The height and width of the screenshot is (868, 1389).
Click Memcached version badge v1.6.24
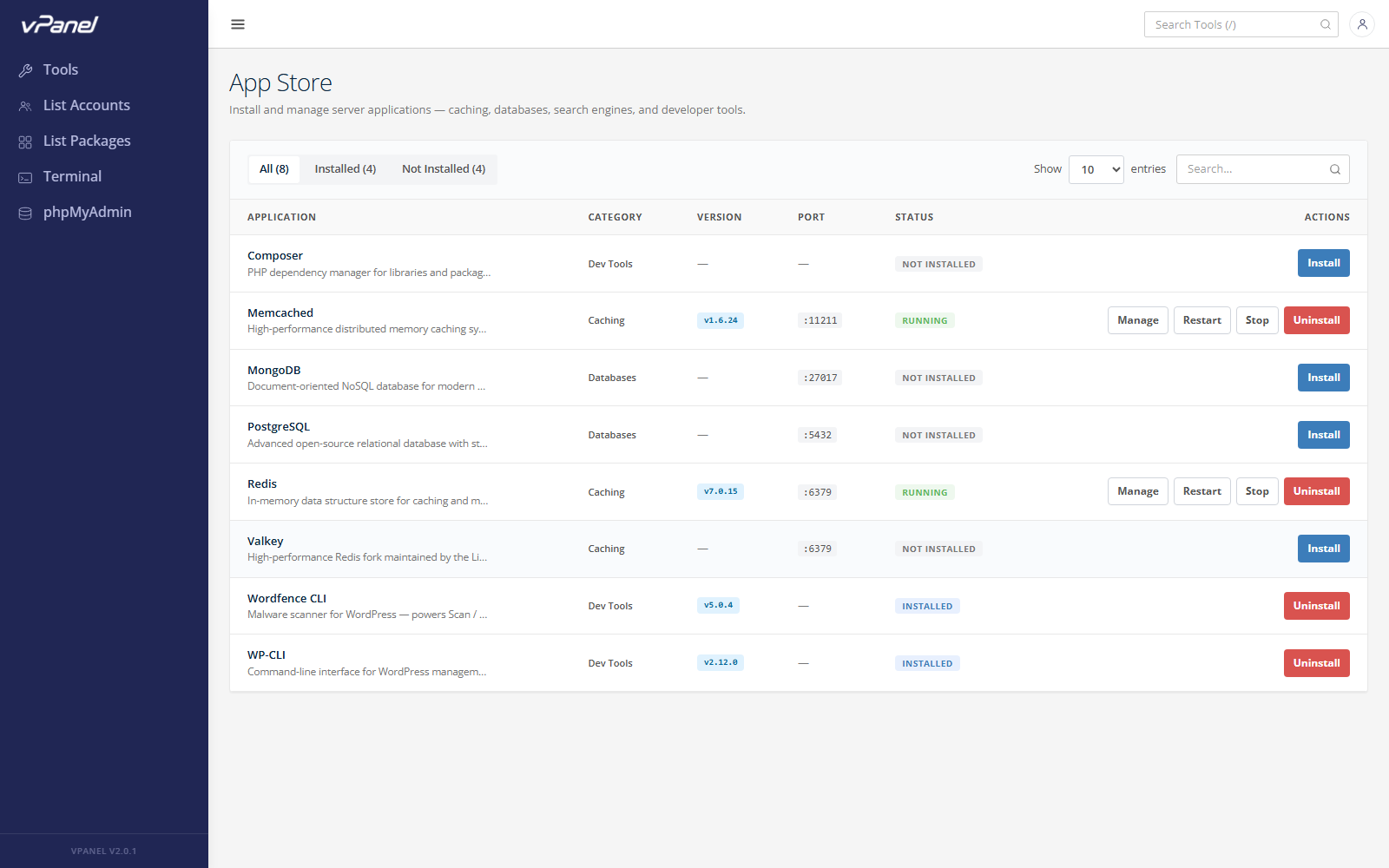pos(721,320)
